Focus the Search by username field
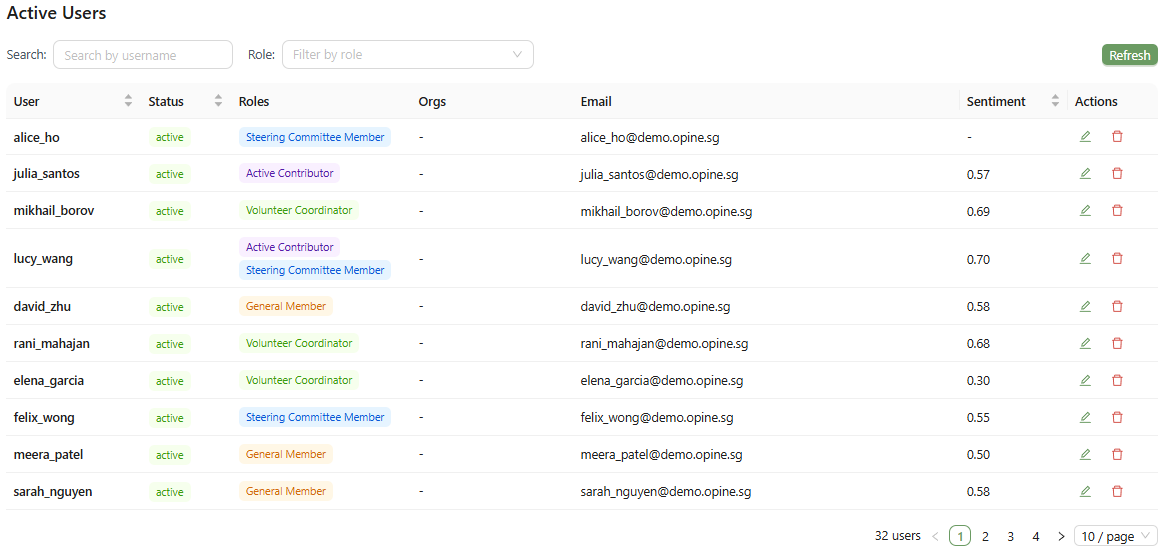Screen dimensions: 1167x558 pyautogui.click(x=143, y=54)
